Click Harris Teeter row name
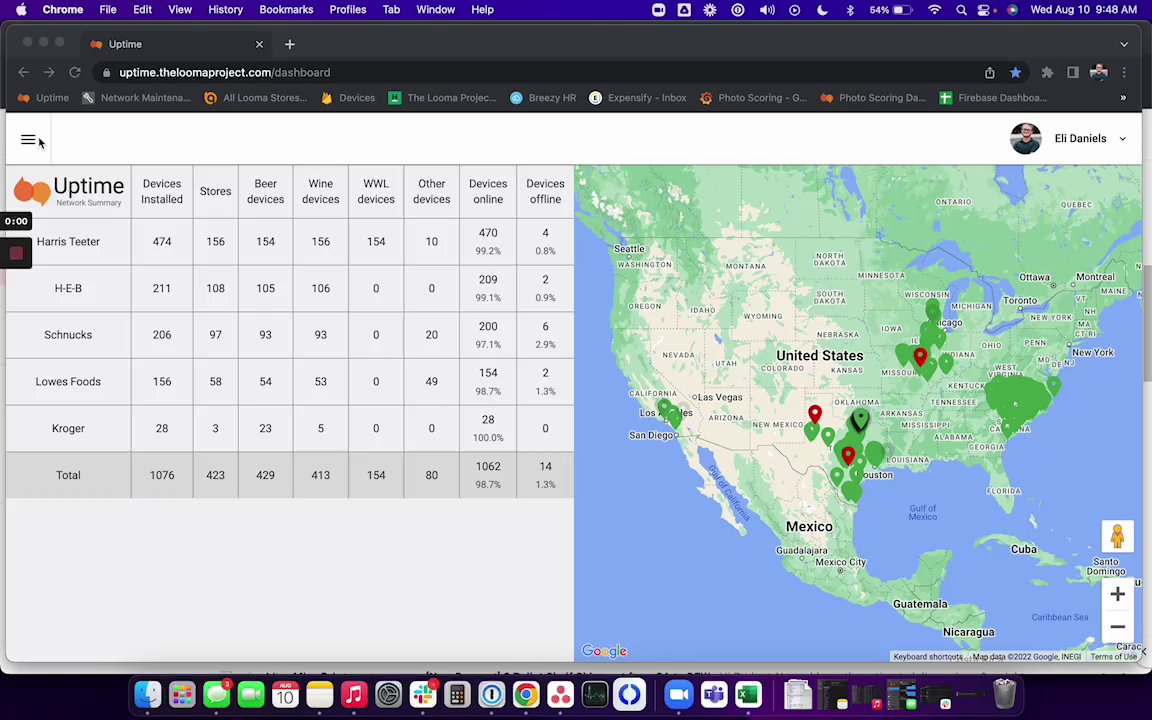 pos(68,242)
